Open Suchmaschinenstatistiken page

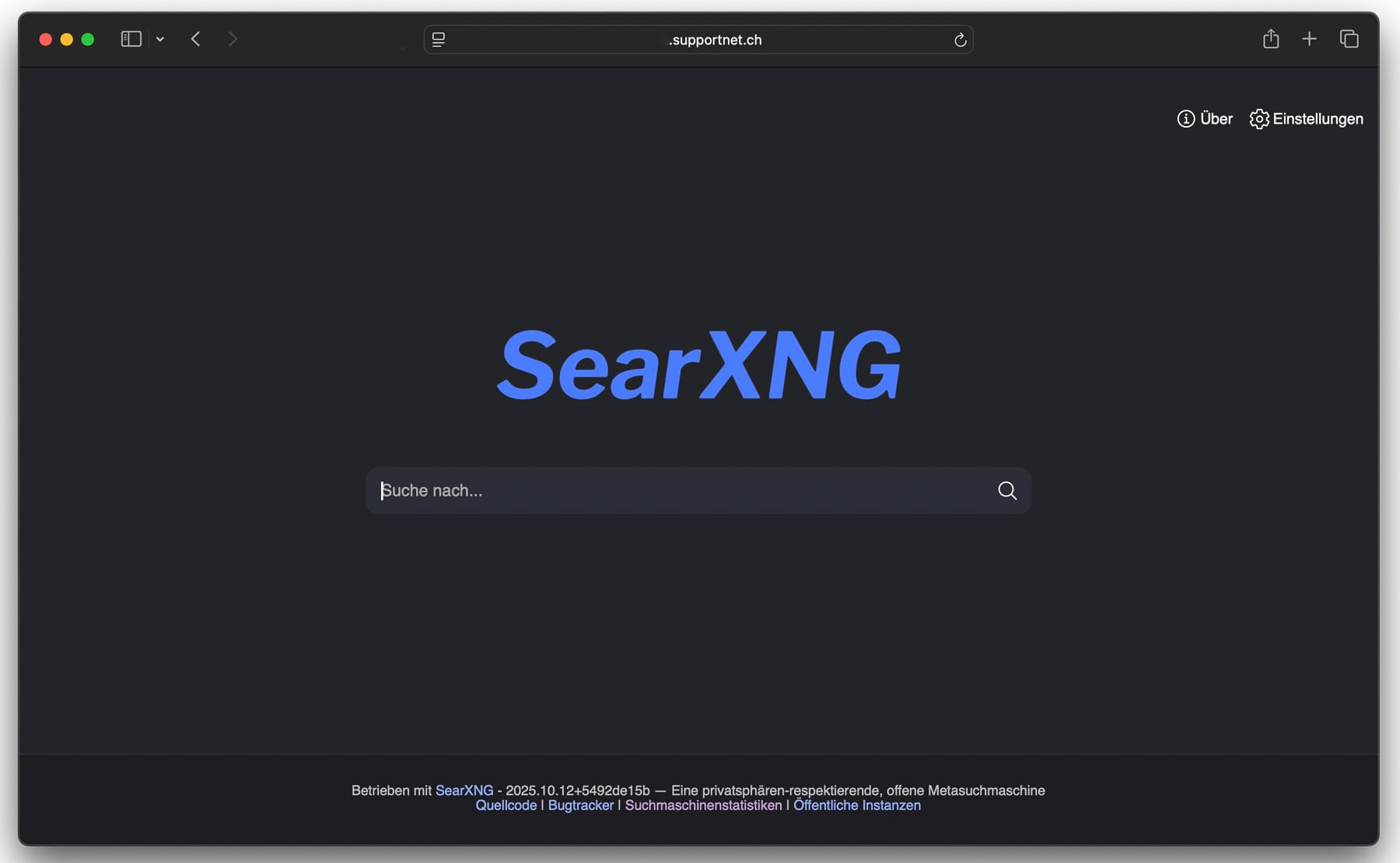click(x=703, y=805)
